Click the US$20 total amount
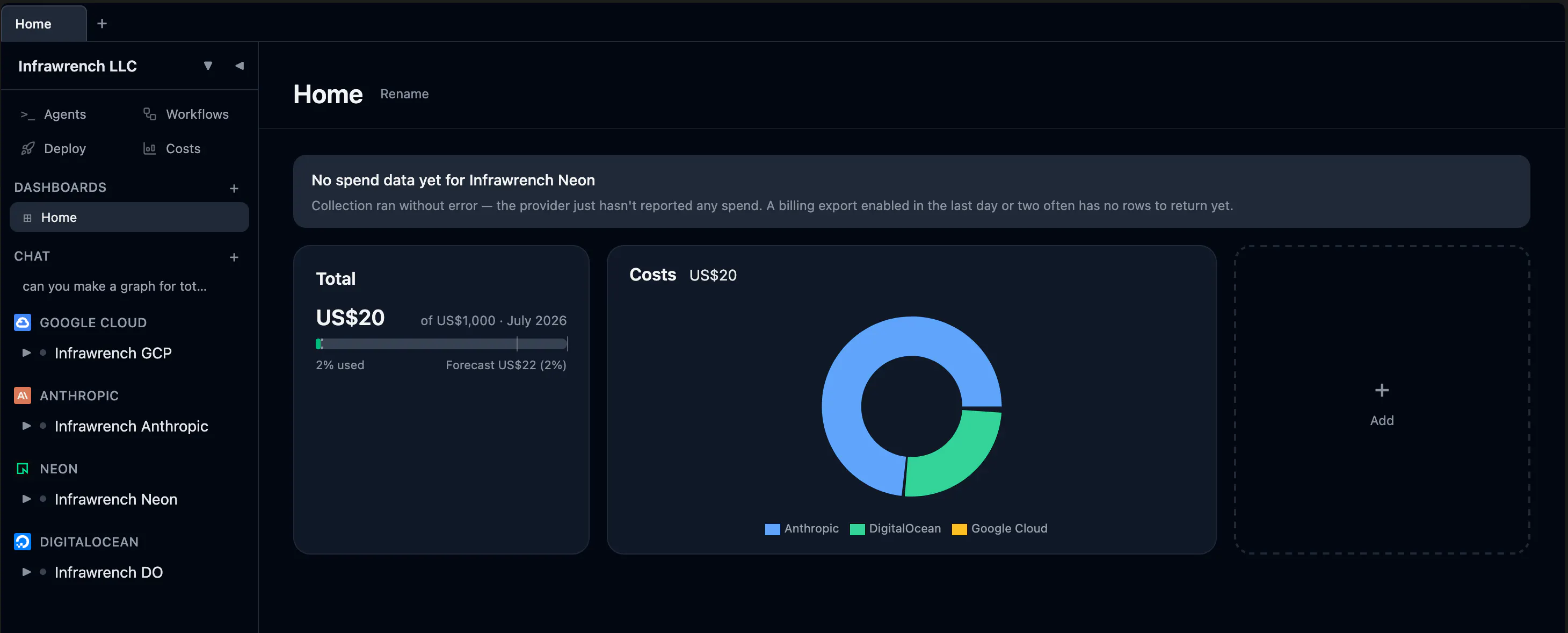The height and width of the screenshot is (633, 1568). (350, 318)
